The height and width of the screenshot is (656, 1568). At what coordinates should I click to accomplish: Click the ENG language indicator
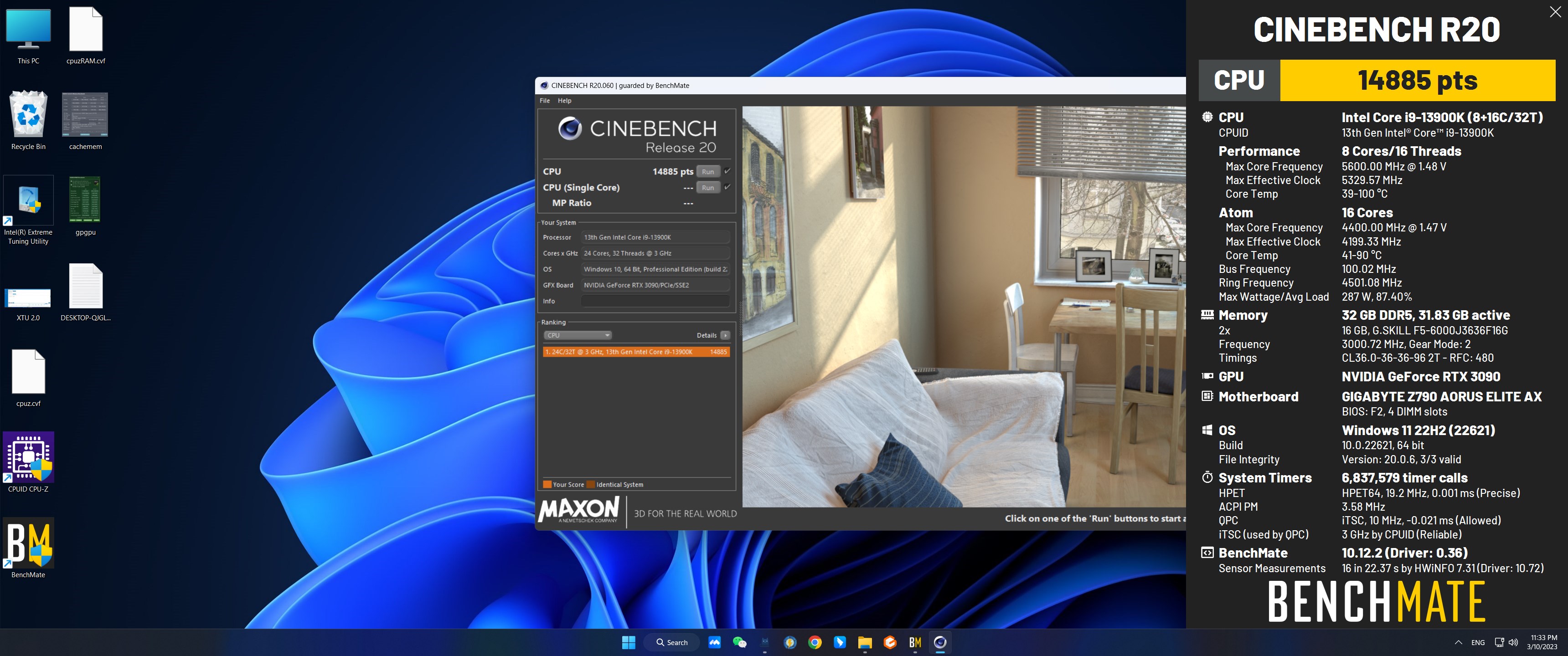click(1477, 642)
